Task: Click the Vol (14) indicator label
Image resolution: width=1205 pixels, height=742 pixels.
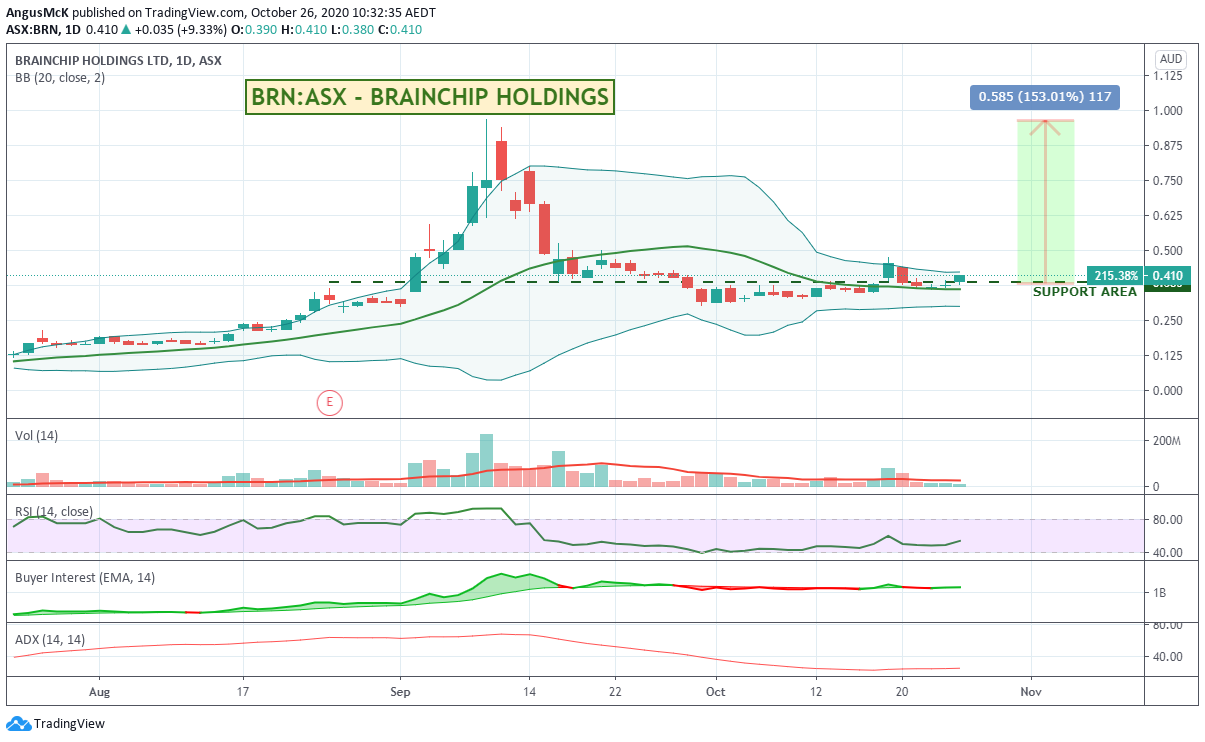Action: 38,435
